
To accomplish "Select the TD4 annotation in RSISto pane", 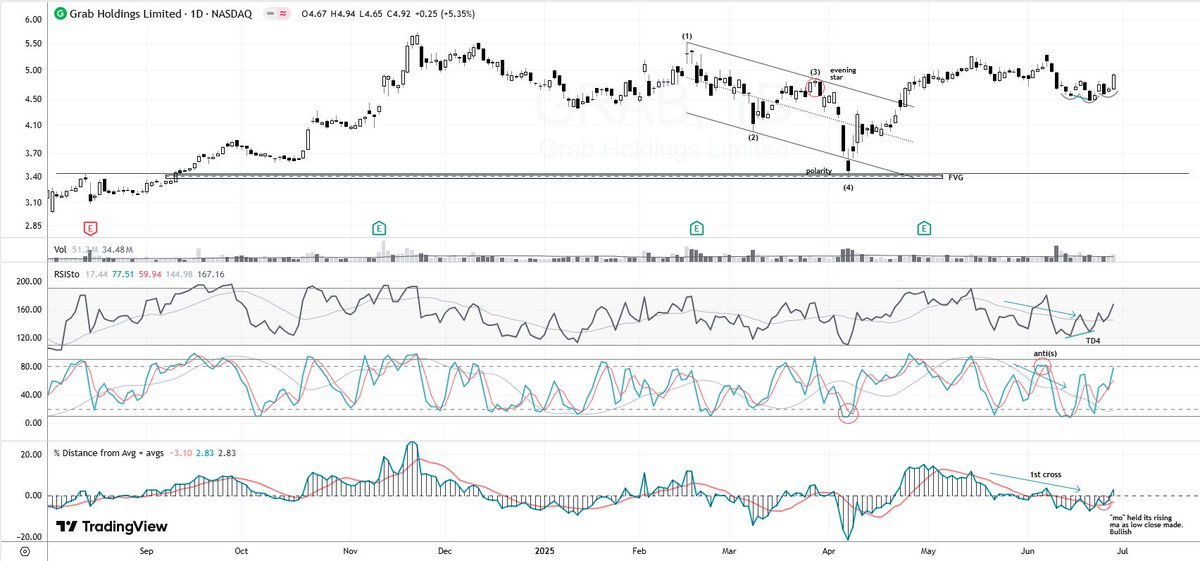I will [x=1091, y=342].
